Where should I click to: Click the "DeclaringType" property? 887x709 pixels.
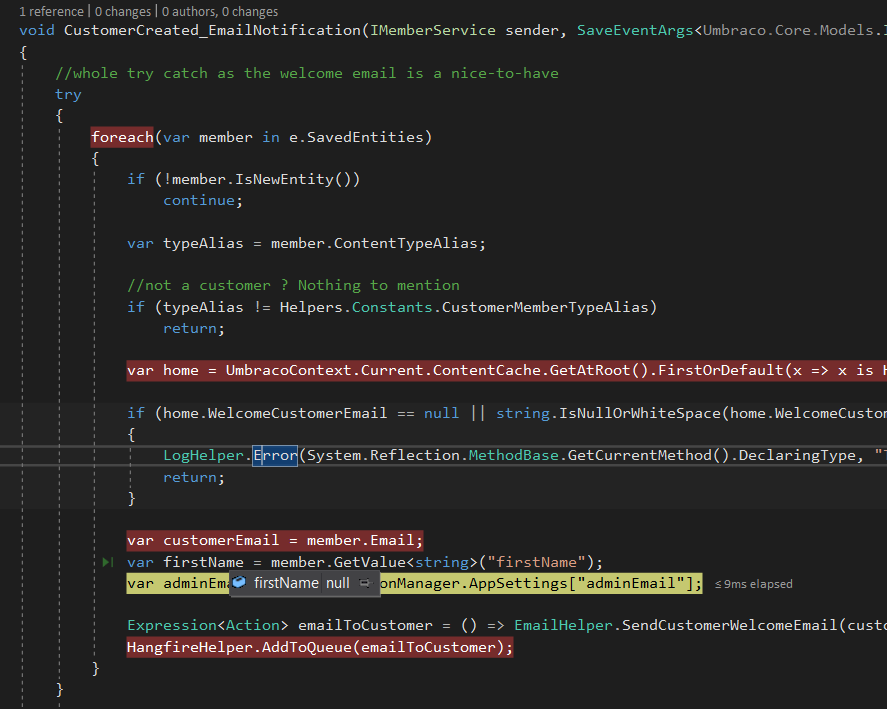click(798, 456)
